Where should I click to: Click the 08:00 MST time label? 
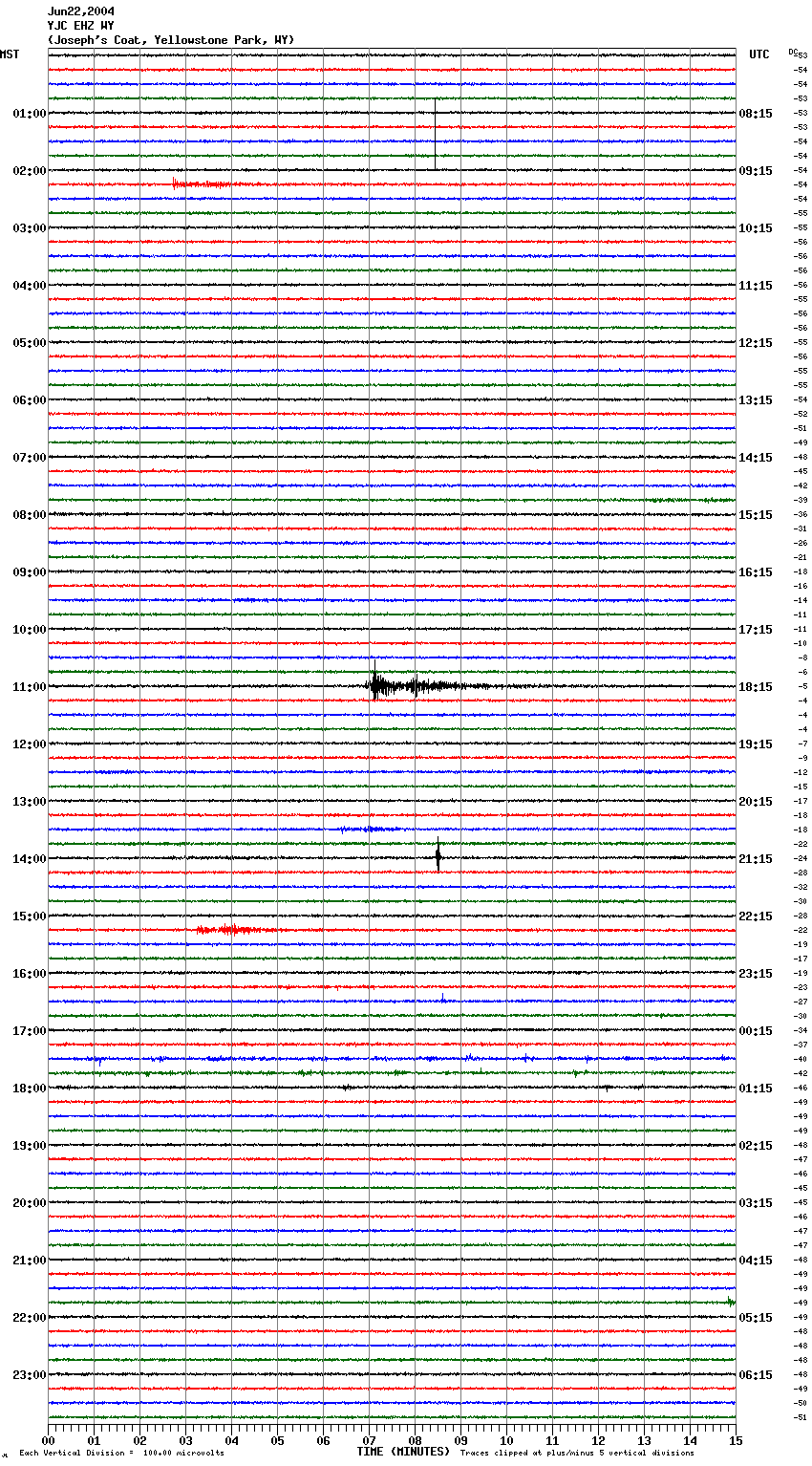30,515
